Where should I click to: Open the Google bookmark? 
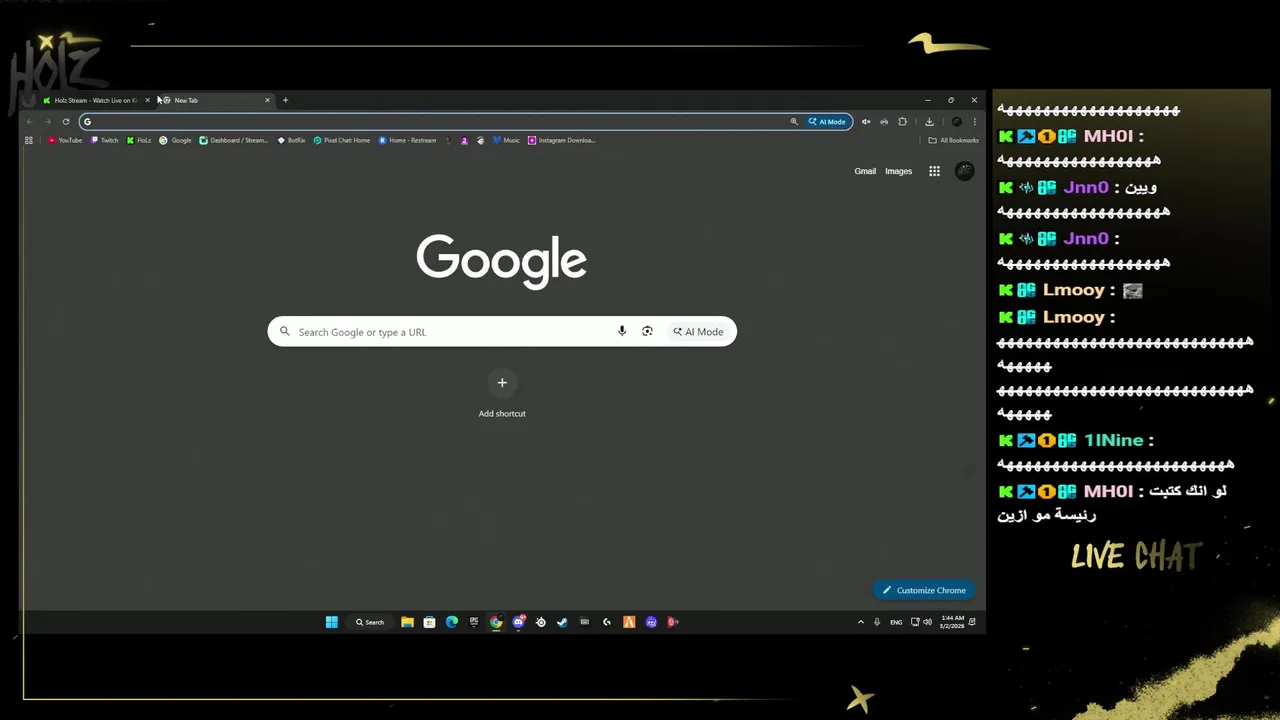(x=175, y=140)
